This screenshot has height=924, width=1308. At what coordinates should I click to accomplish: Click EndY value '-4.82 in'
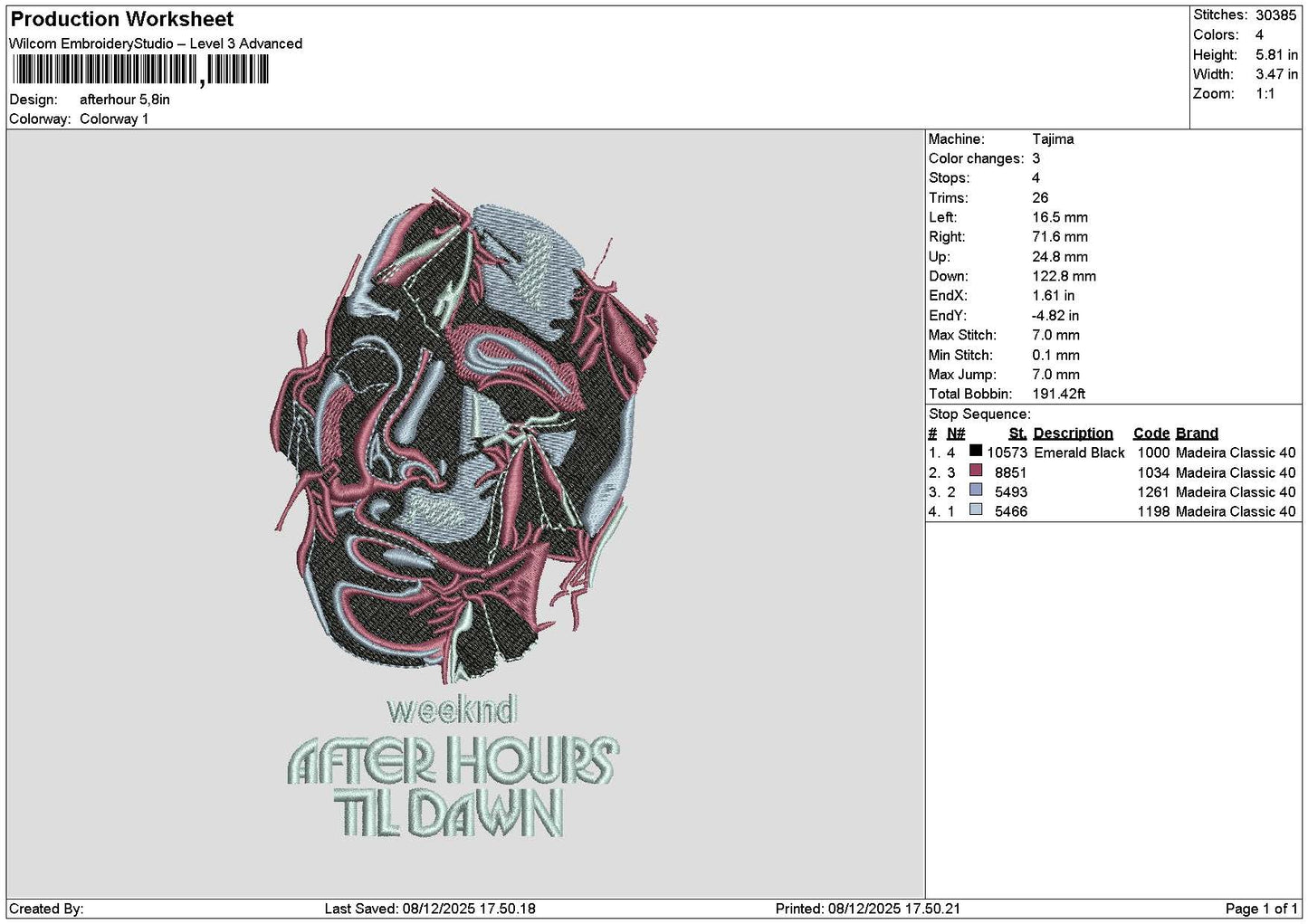click(x=1055, y=316)
